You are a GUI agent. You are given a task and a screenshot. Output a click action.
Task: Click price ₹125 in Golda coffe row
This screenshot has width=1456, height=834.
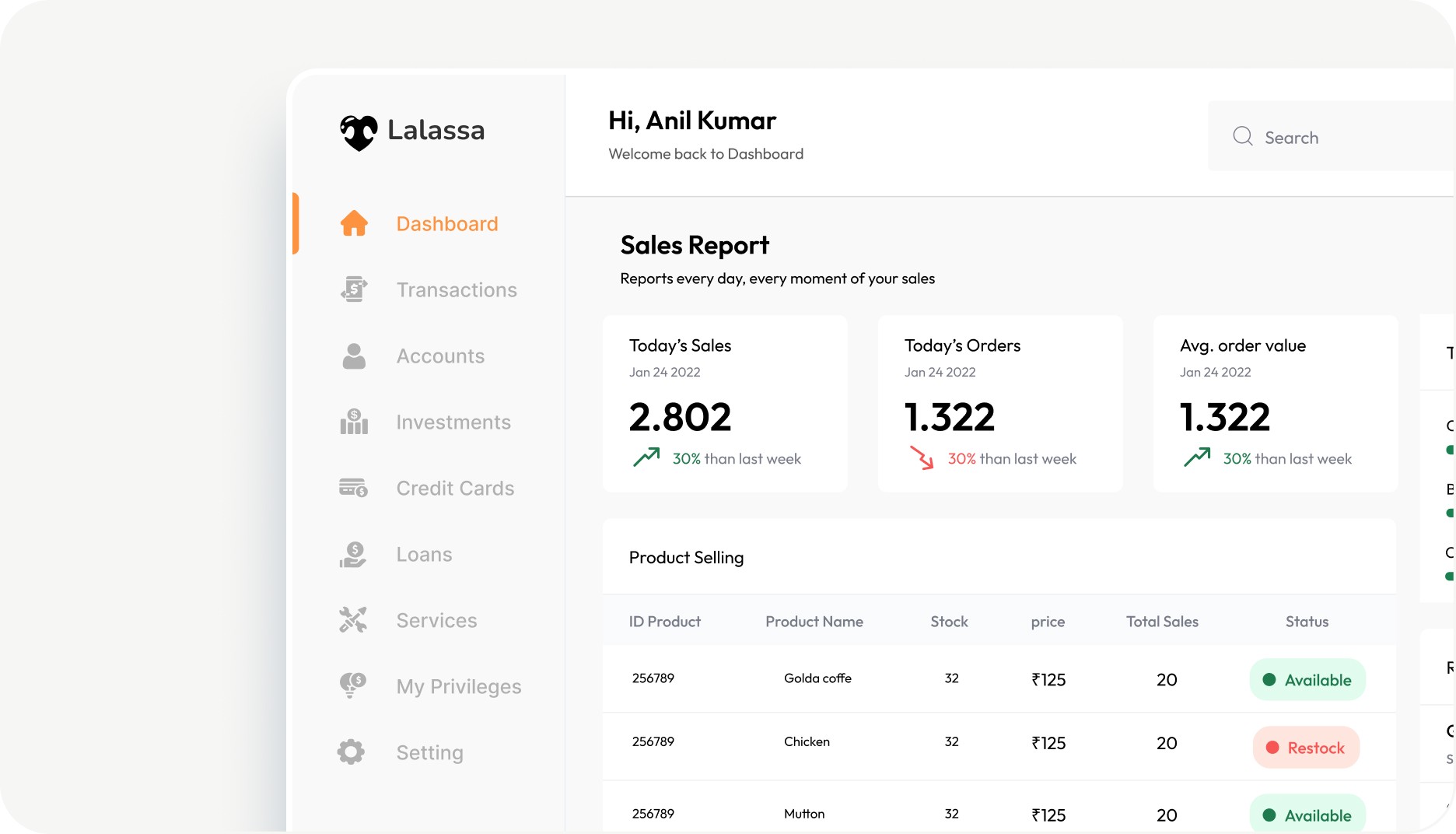click(1048, 680)
